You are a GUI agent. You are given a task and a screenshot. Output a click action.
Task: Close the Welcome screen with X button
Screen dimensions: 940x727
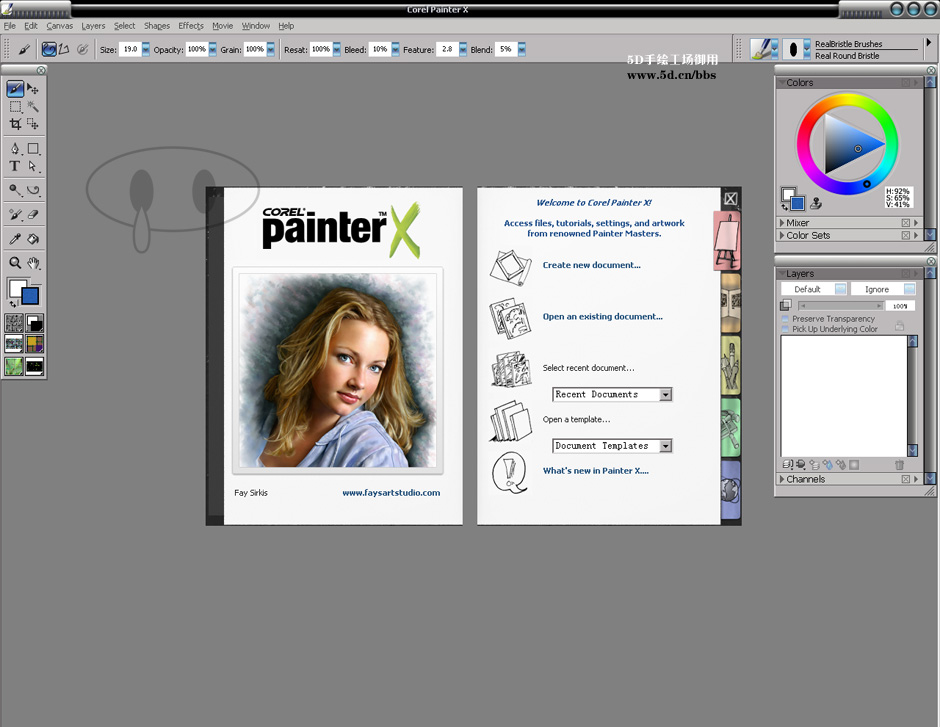[730, 199]
